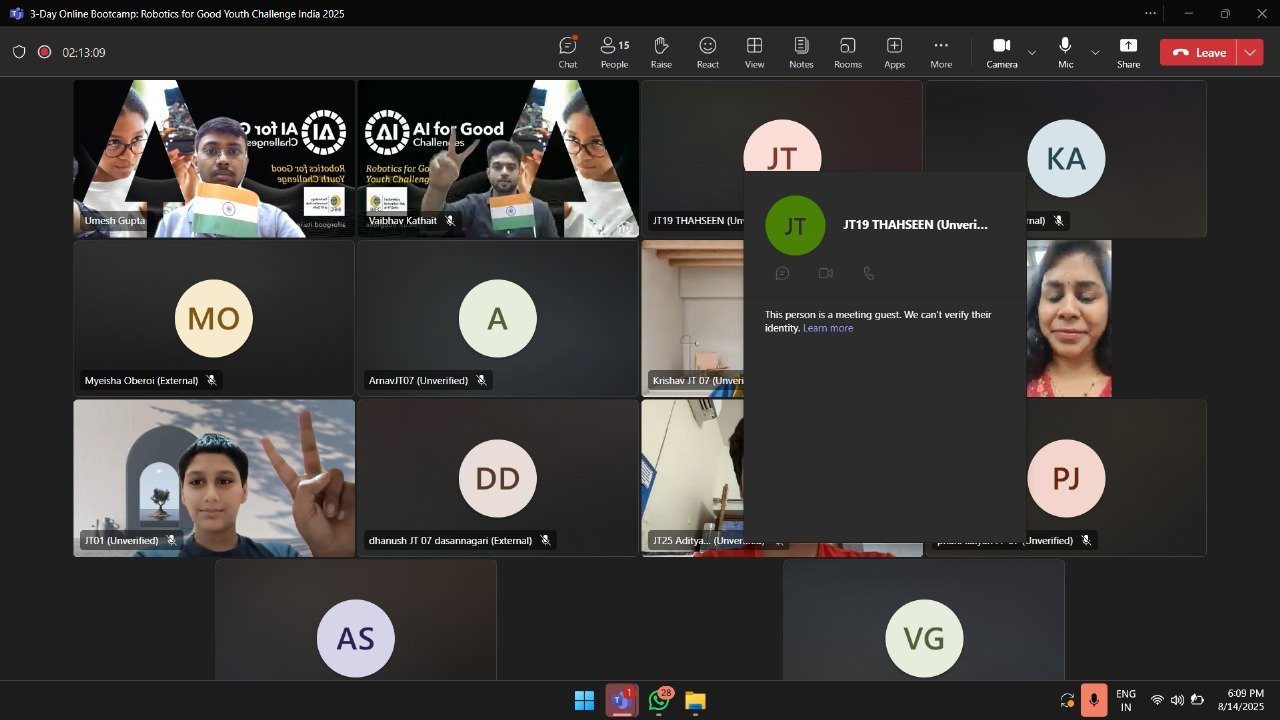This screenshot has width=1280, height=720.
Task: Open the React emoji menu
Action: (708, 52)
